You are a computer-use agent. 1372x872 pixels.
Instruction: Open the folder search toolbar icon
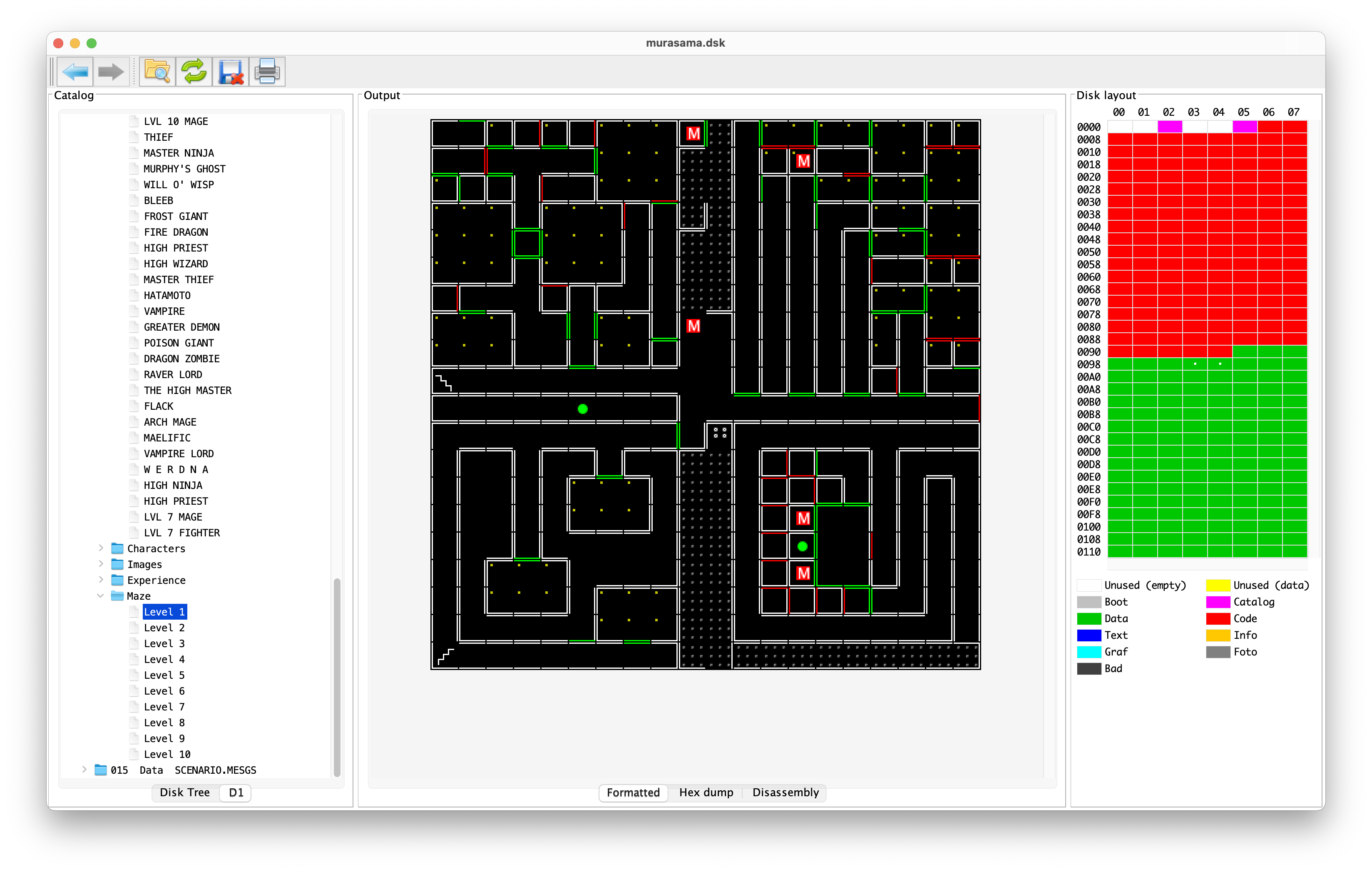157,72
